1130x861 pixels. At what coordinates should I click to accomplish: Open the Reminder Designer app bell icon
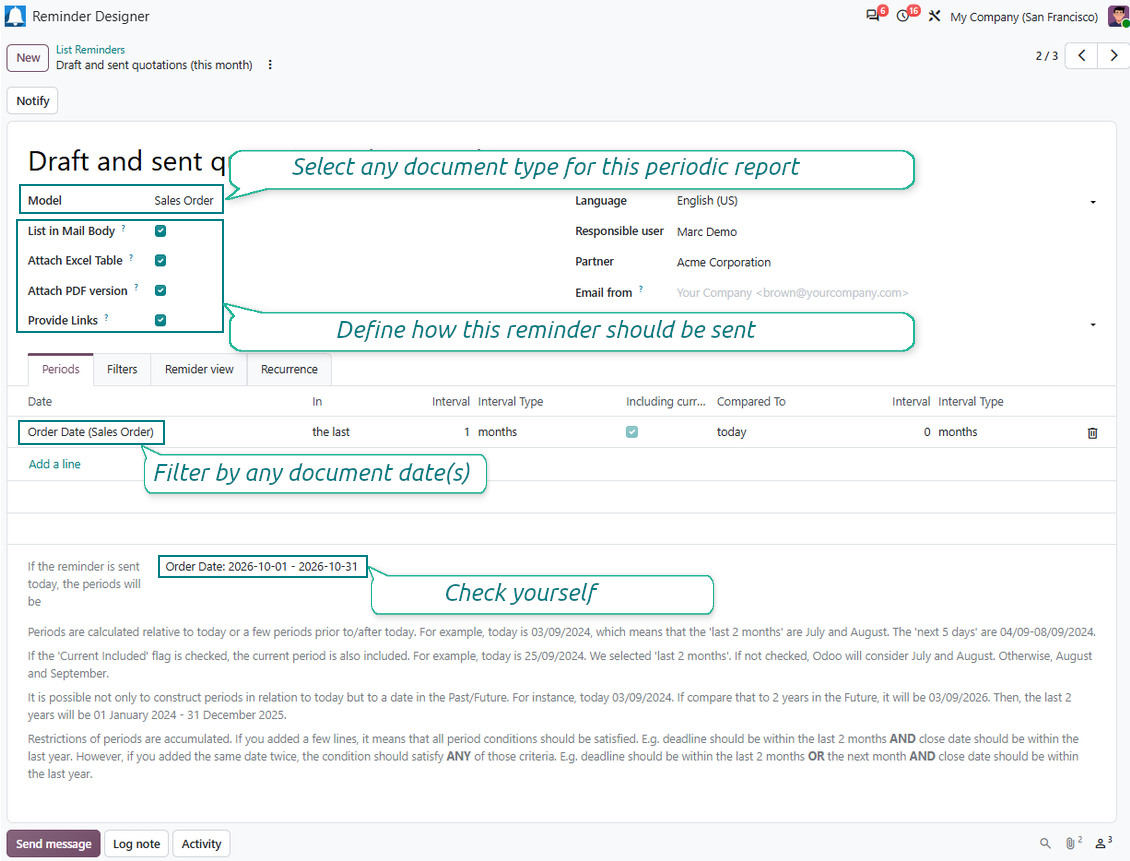14,16
